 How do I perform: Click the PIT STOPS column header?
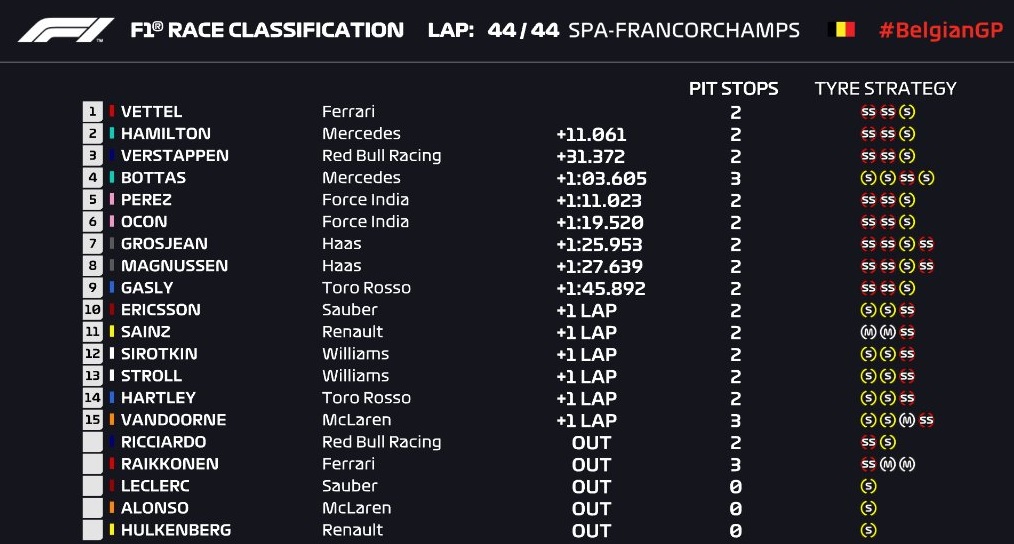click(733, 89)
